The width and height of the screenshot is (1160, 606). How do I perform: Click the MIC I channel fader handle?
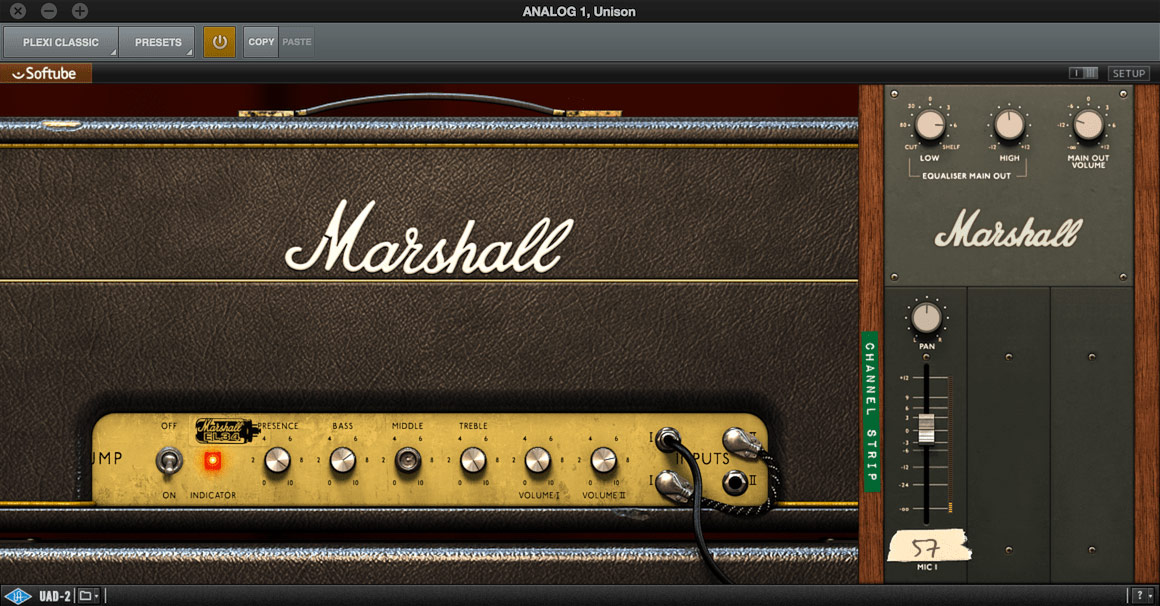(926, 429)
